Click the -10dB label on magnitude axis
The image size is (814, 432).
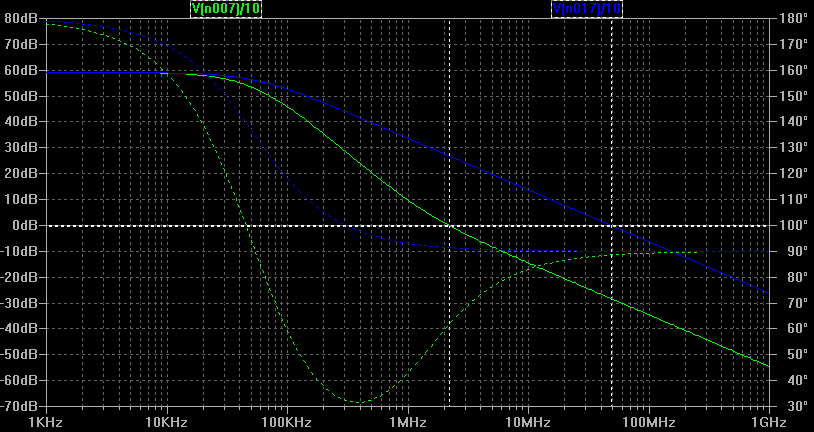pos(19,251)
